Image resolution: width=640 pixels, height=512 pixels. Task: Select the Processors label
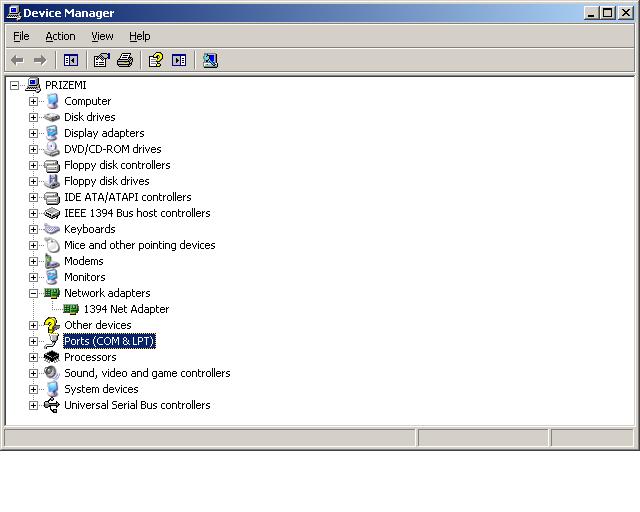[90, 357]
